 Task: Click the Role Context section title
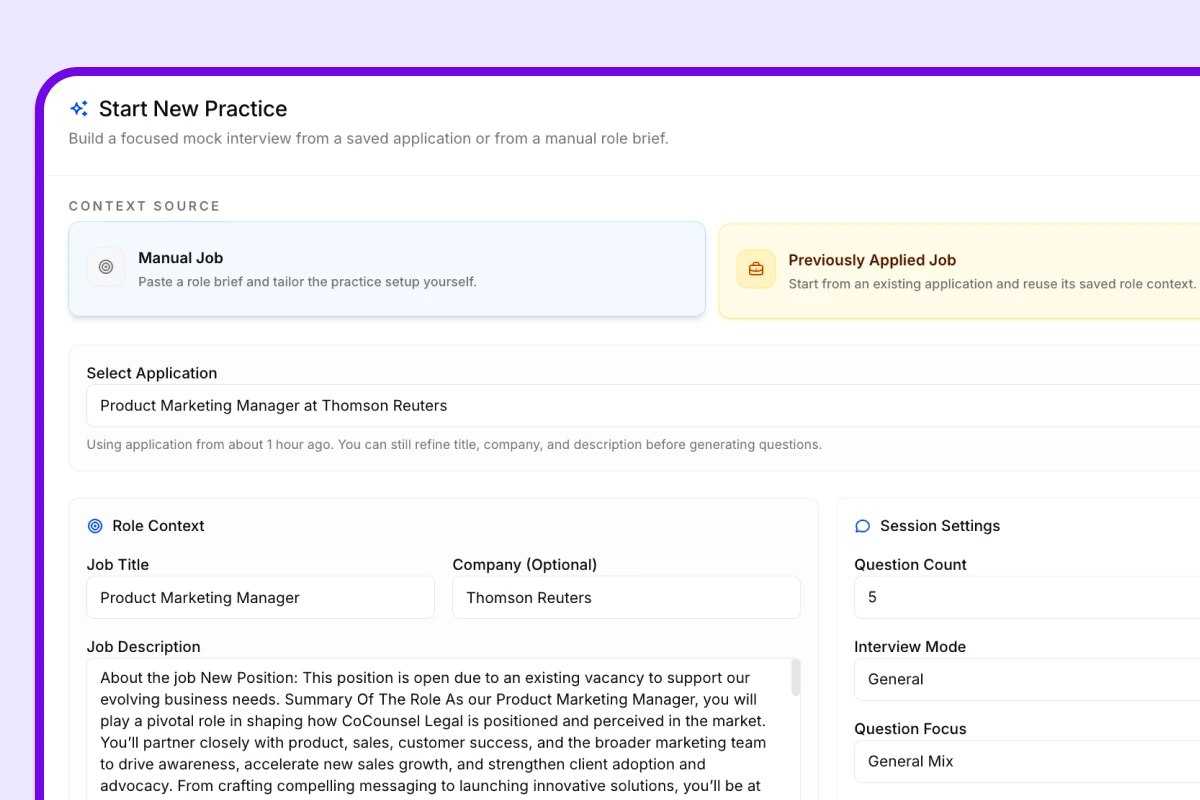(x=158, y=526)
